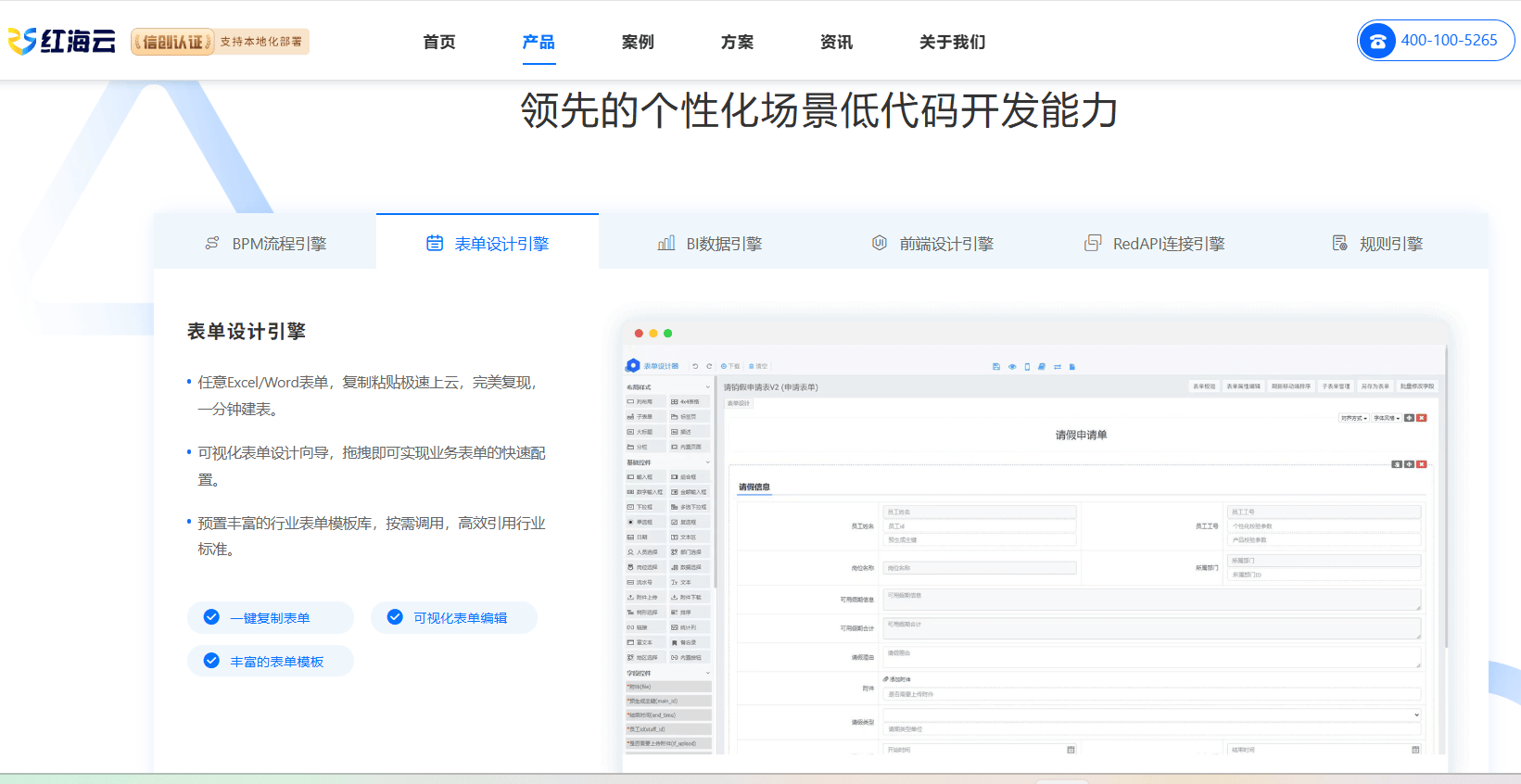1521x784 pixels.
Task: Click the 岗位名称 input field
Action: point(980,568)
